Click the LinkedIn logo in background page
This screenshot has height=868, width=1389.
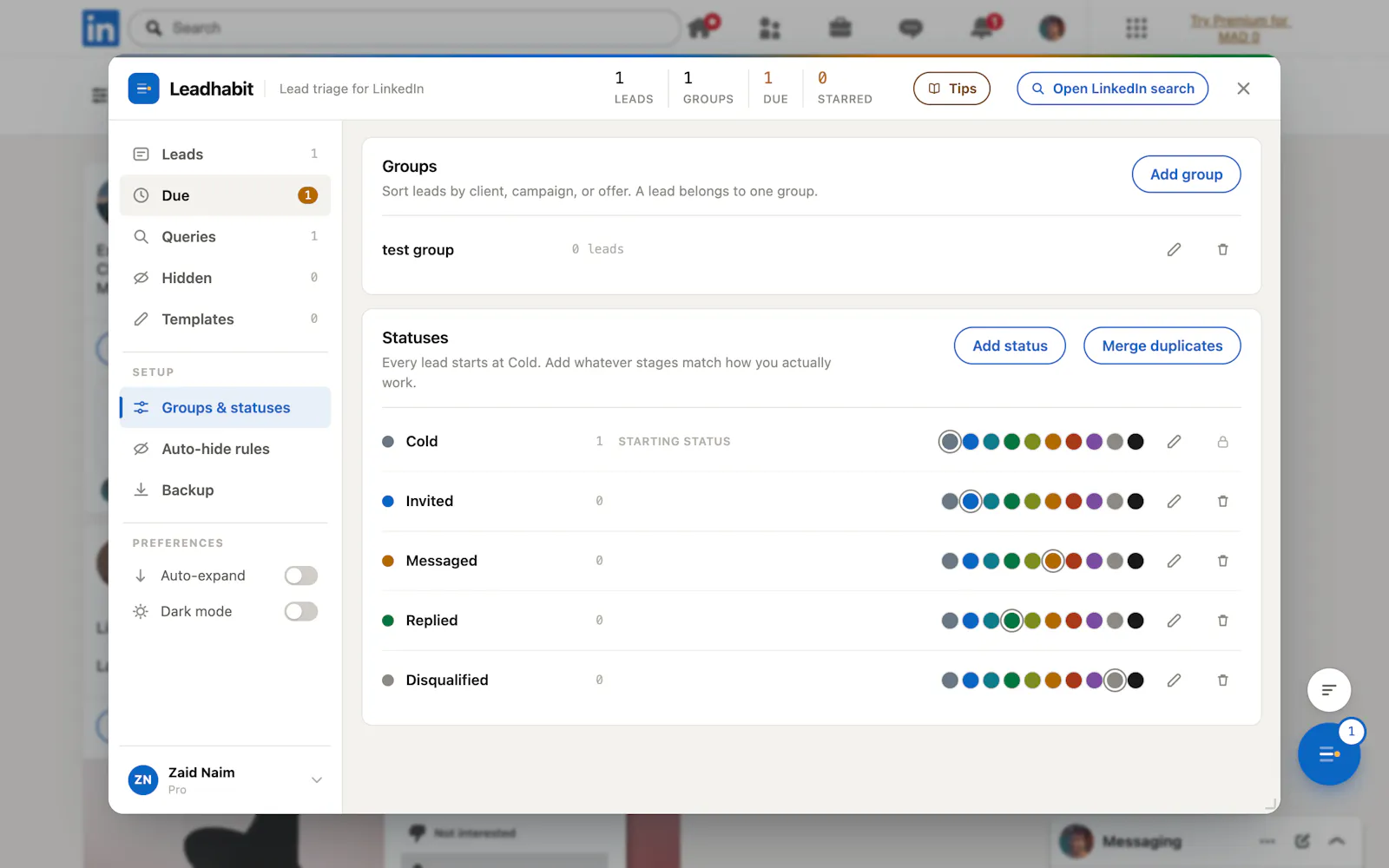coord(101,28)
